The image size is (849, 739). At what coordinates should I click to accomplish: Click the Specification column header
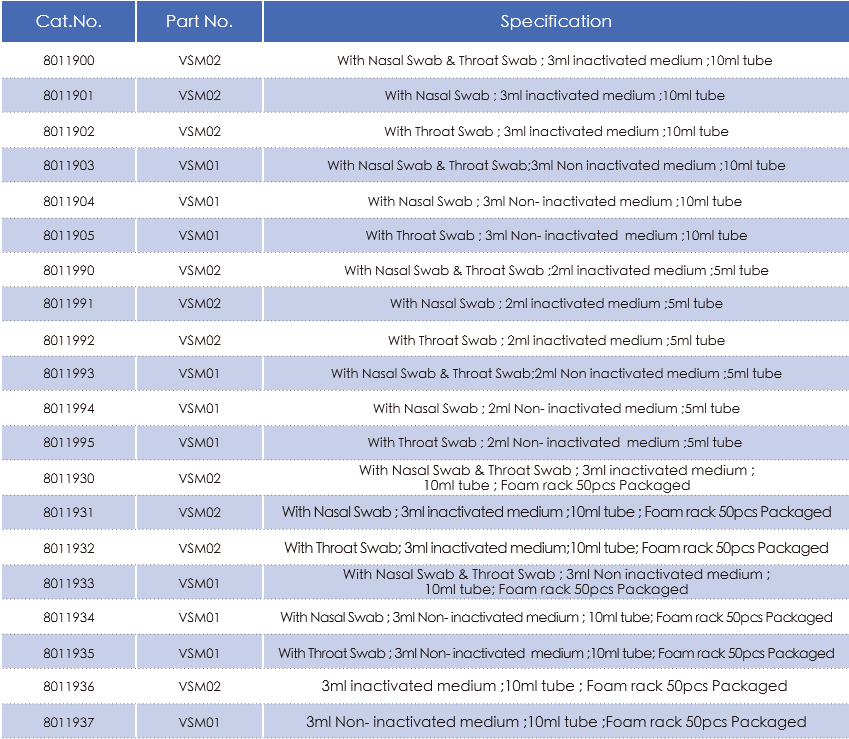point(556,21)
